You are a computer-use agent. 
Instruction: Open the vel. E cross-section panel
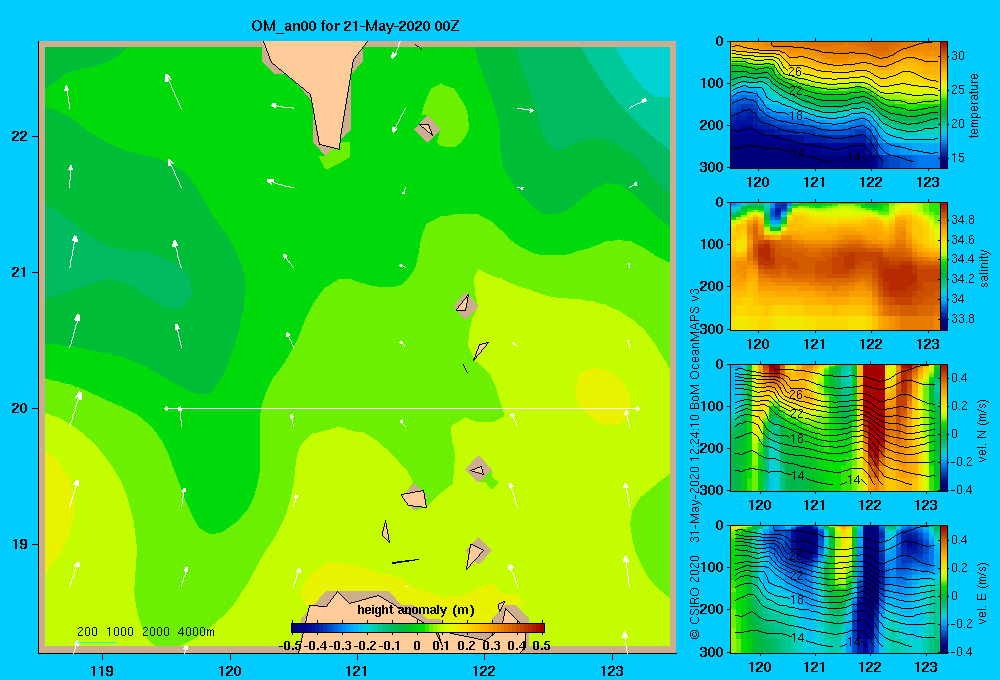pos(835,589)
